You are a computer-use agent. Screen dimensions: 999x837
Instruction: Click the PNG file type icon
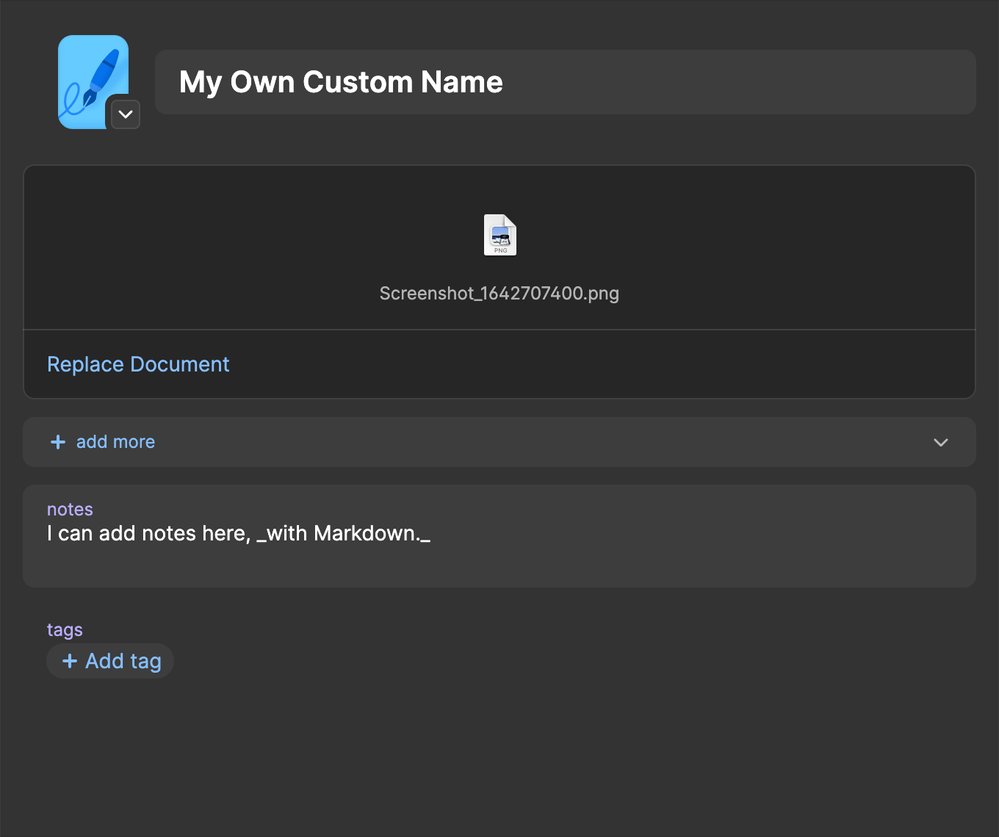pos(500,236)
